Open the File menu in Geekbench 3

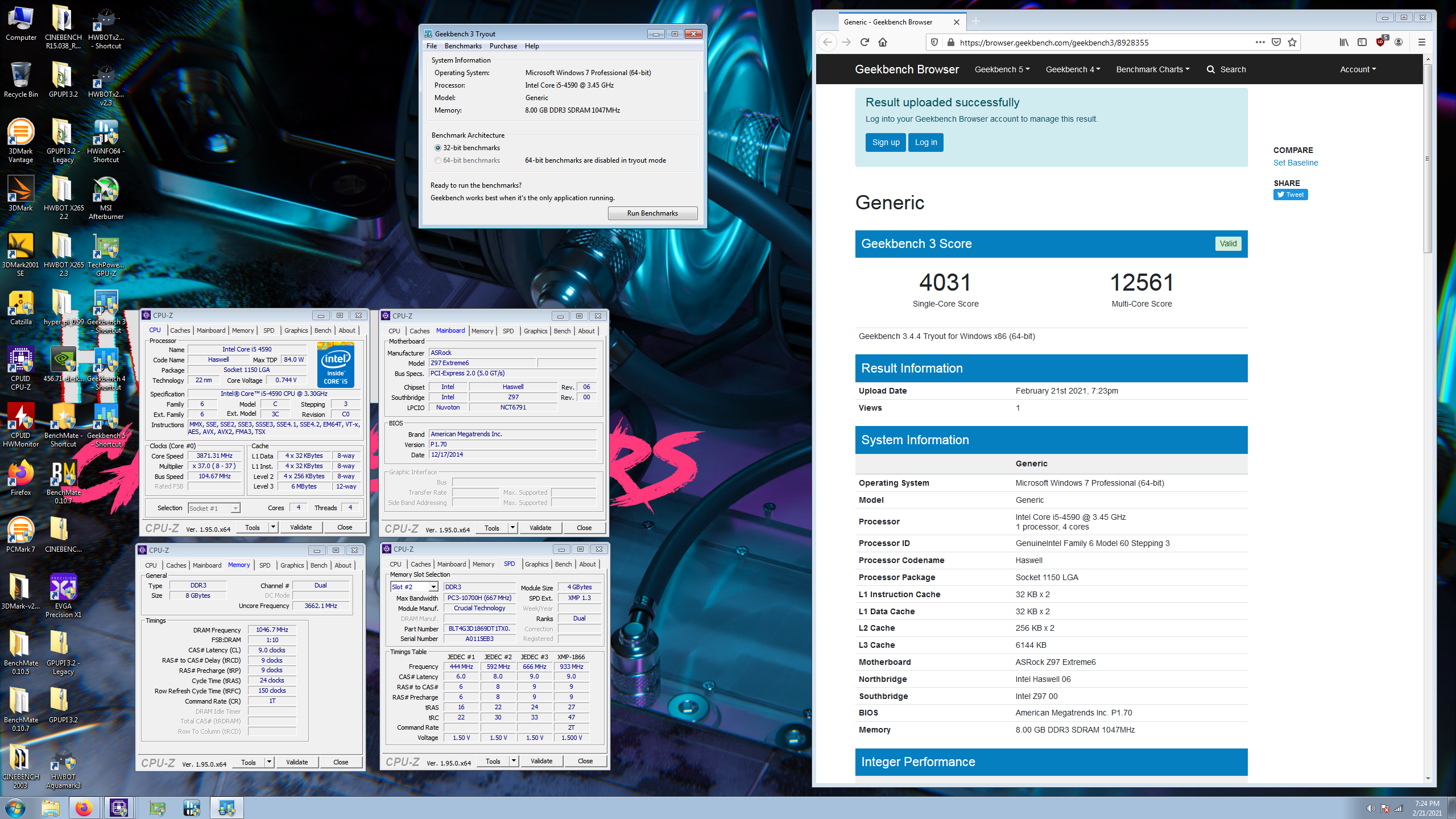(432, 46)
